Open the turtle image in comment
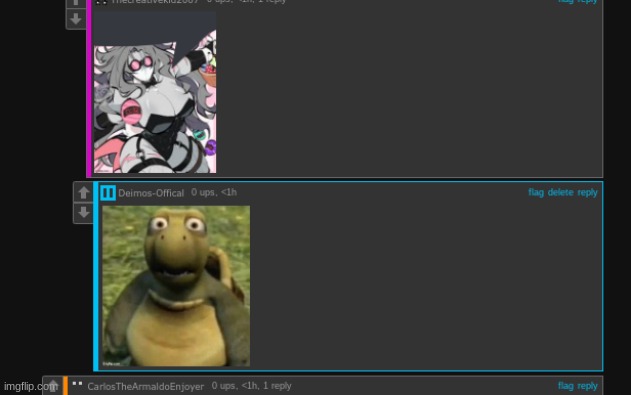This screenshot has height=395, width=631. coord(176,286)
